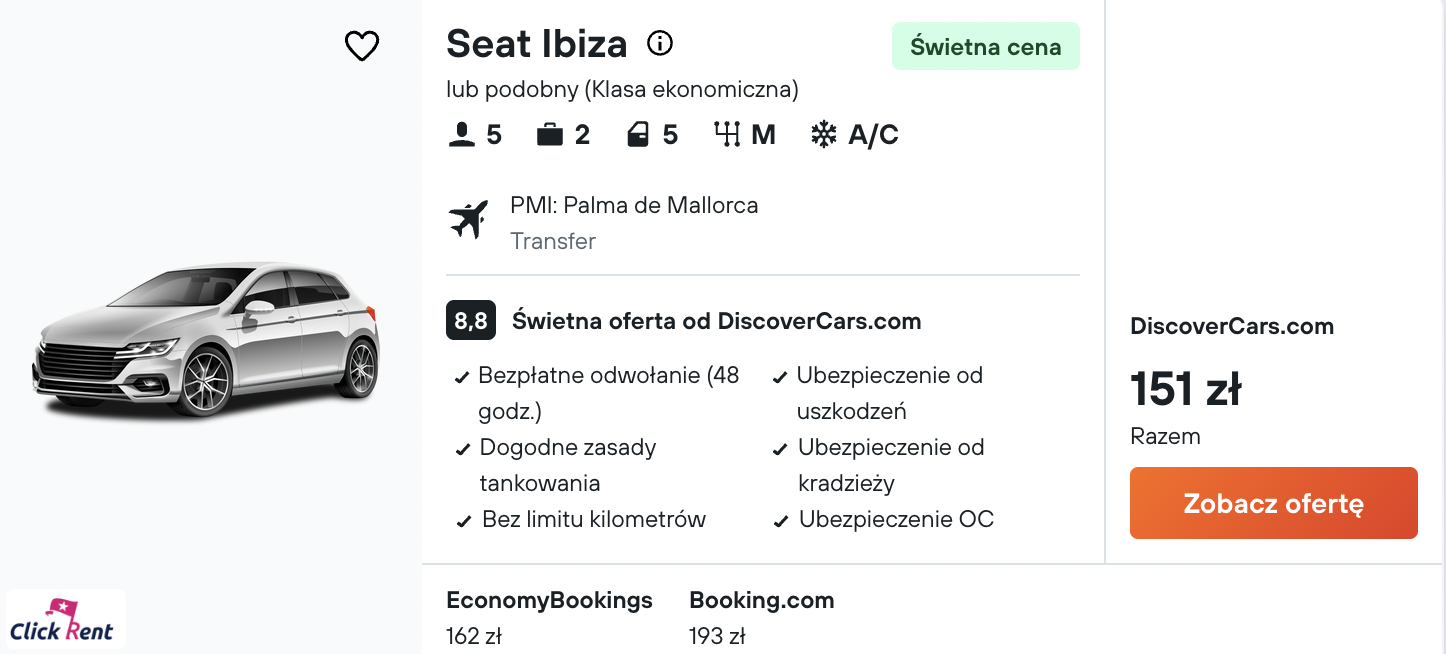Click the manual gearbox icon

726,135
